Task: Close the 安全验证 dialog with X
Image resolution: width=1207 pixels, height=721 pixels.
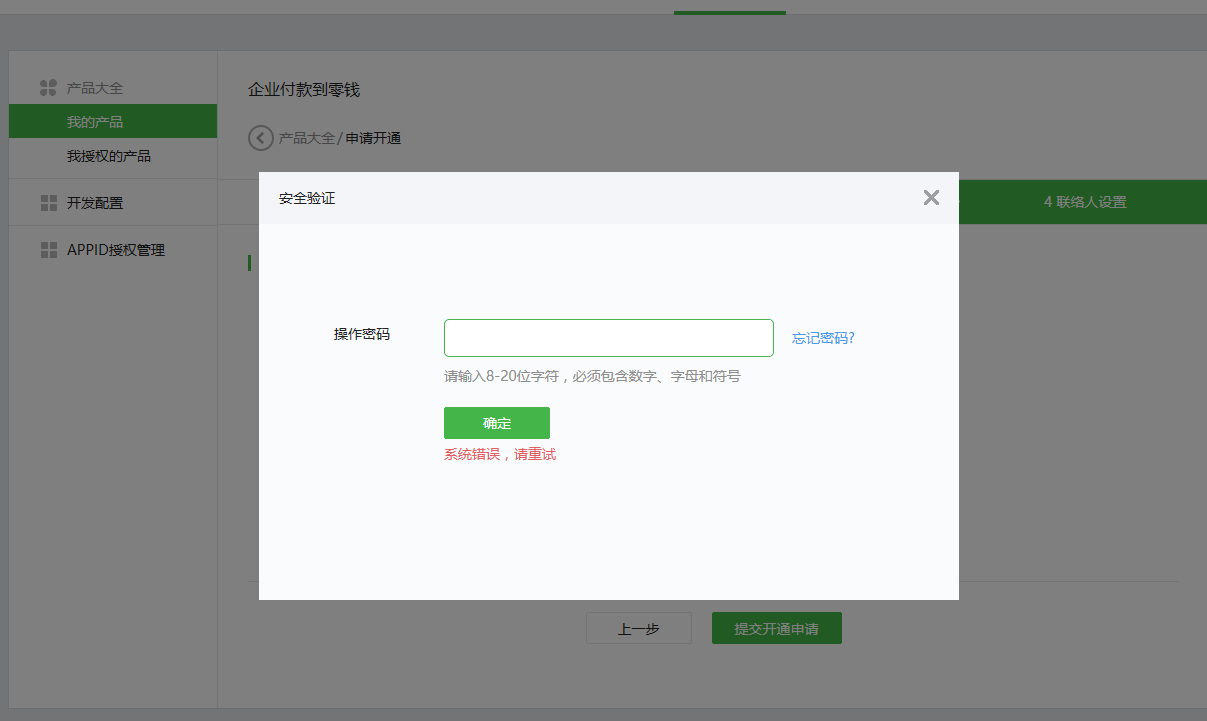Action: 931,198
